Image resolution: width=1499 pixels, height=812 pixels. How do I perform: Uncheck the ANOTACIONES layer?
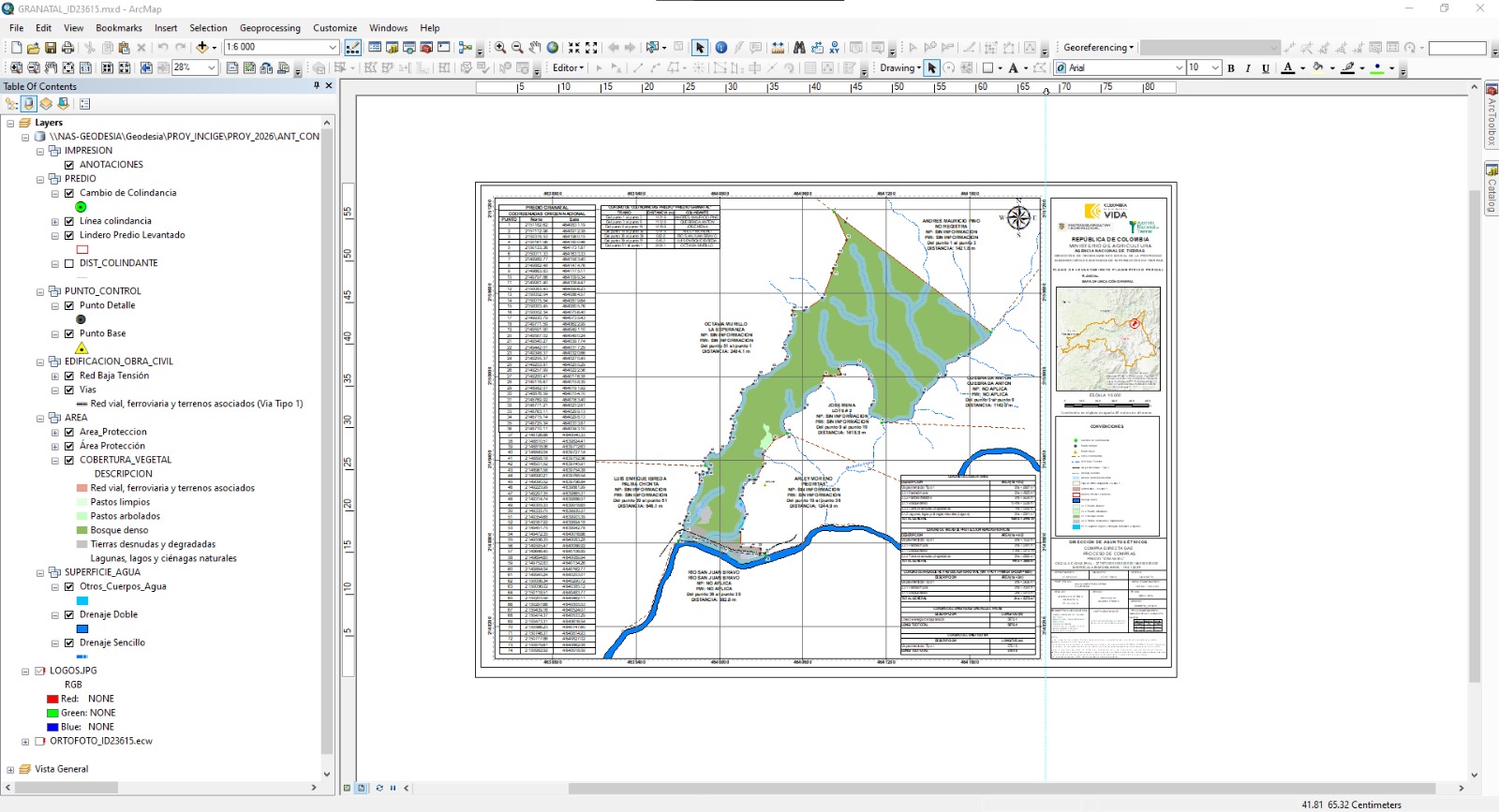(x=69, y=165)
